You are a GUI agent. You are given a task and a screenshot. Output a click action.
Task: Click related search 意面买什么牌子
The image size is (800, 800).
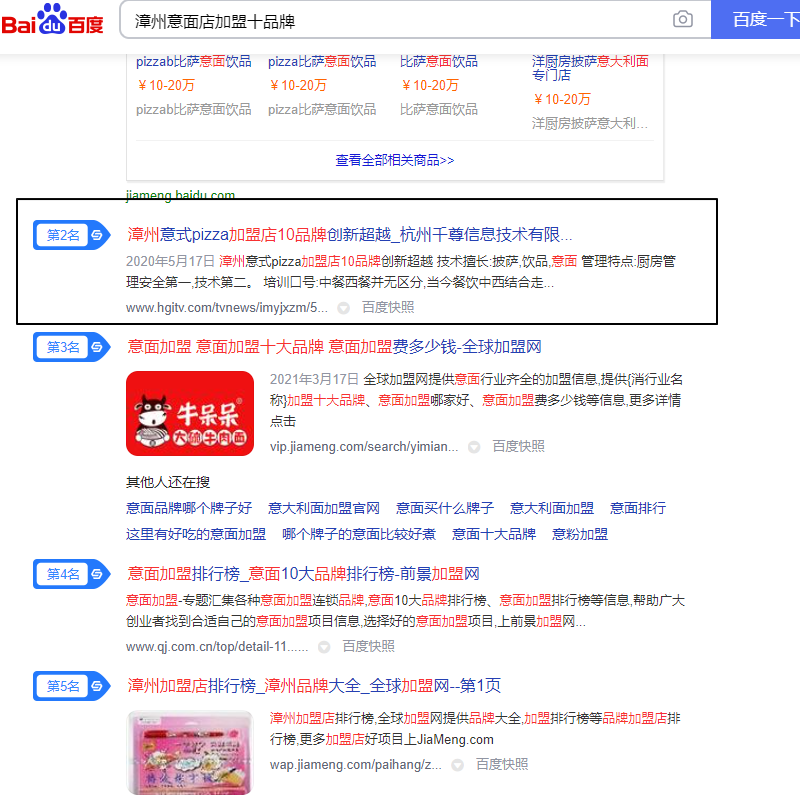[x=445, y=508]
